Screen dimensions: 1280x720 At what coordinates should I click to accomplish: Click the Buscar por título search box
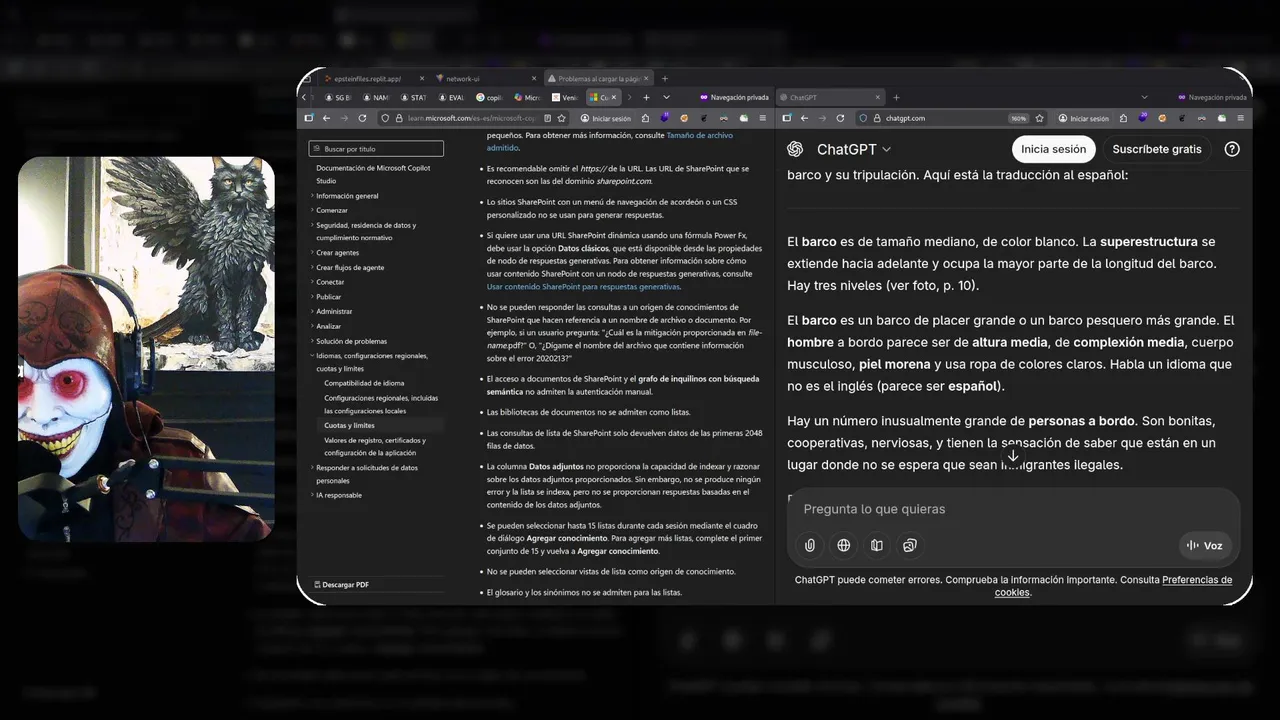click(376, 148)
